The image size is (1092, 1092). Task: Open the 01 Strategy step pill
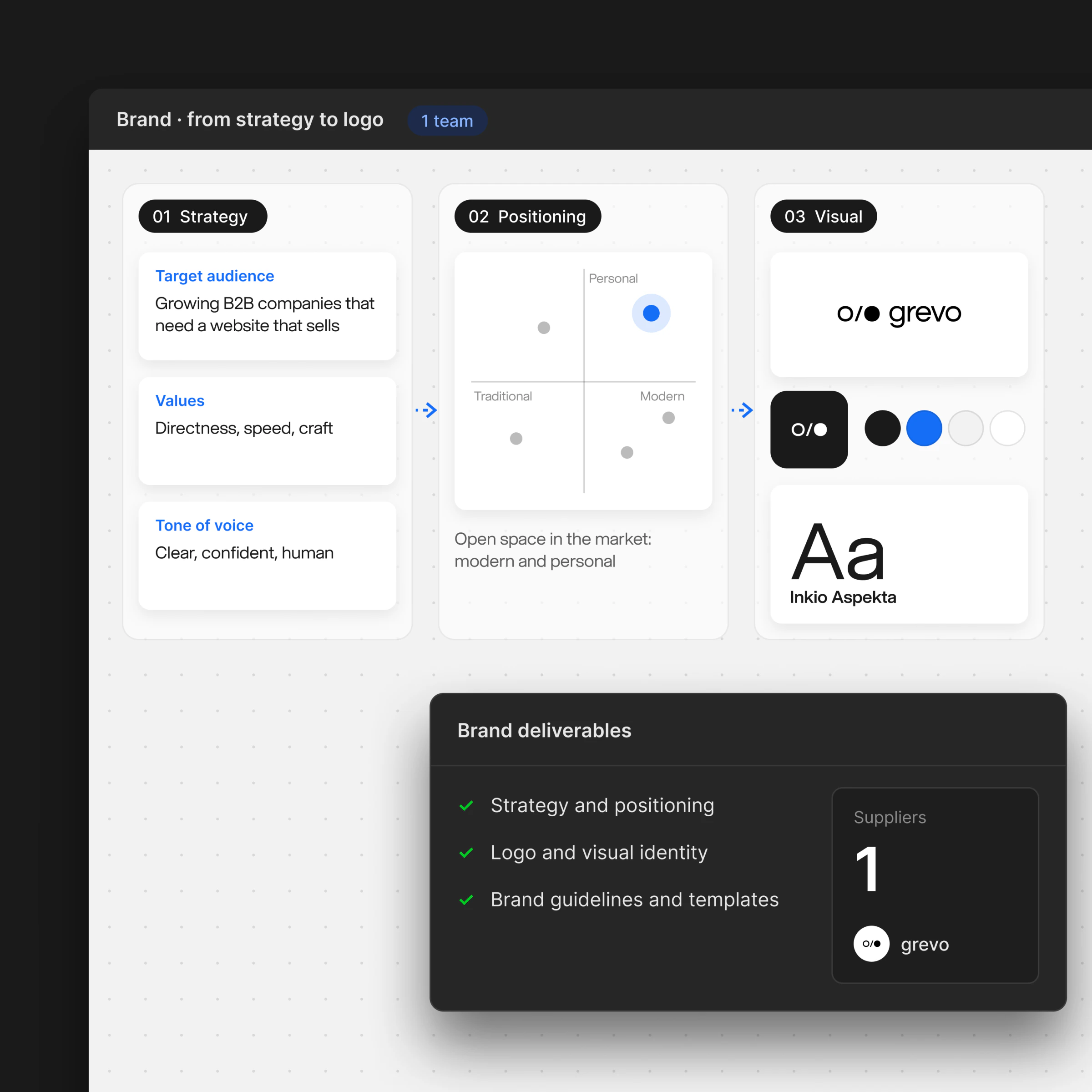[202, 216]
